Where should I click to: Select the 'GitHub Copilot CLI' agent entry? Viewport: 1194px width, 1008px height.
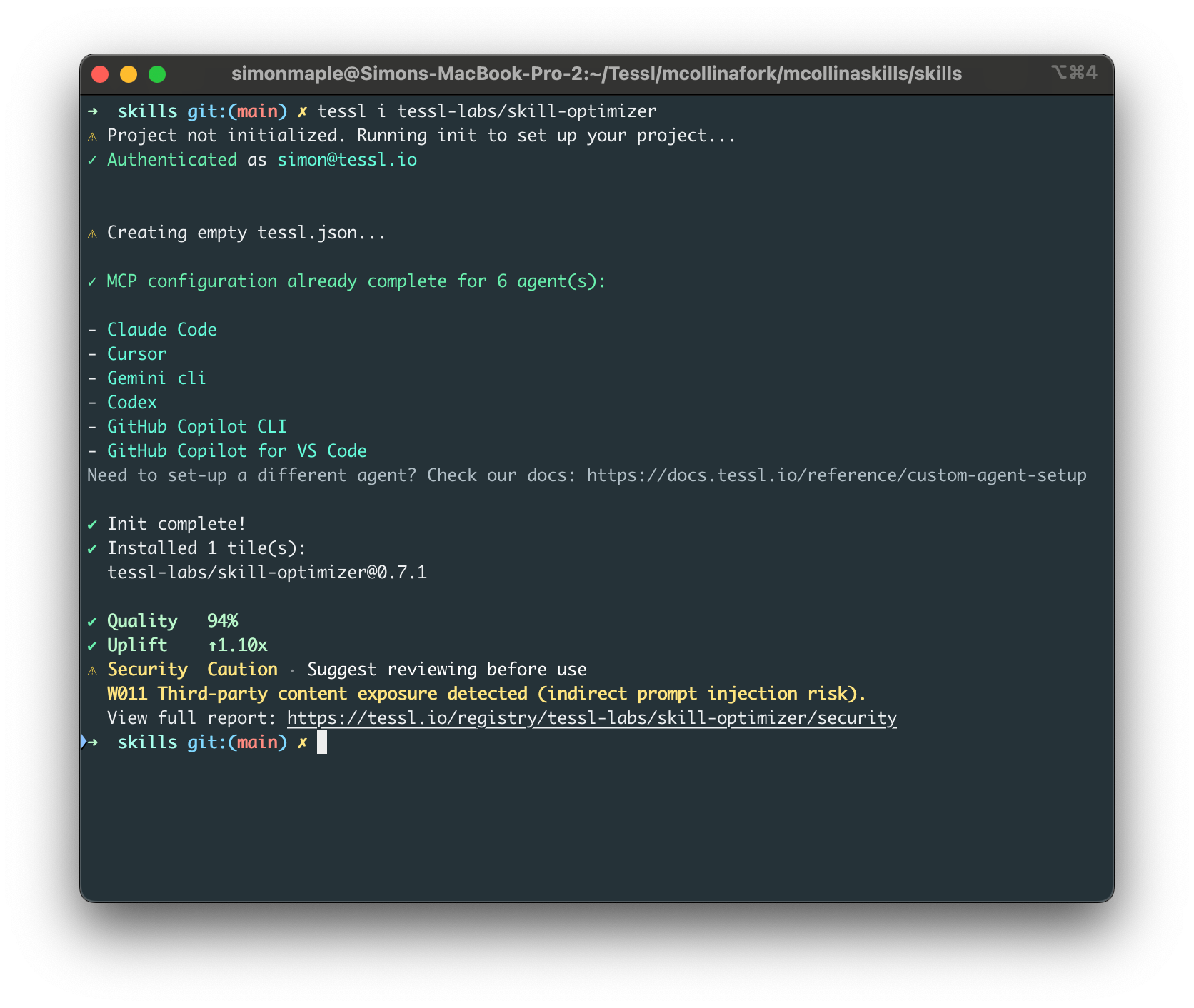(x=197, y=427)
